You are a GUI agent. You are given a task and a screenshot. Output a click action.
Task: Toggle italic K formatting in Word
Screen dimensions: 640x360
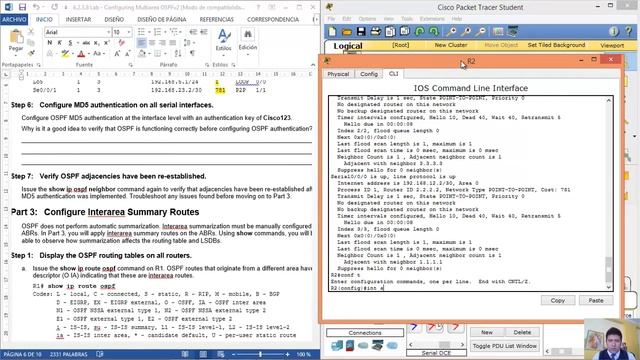(60, 42)
